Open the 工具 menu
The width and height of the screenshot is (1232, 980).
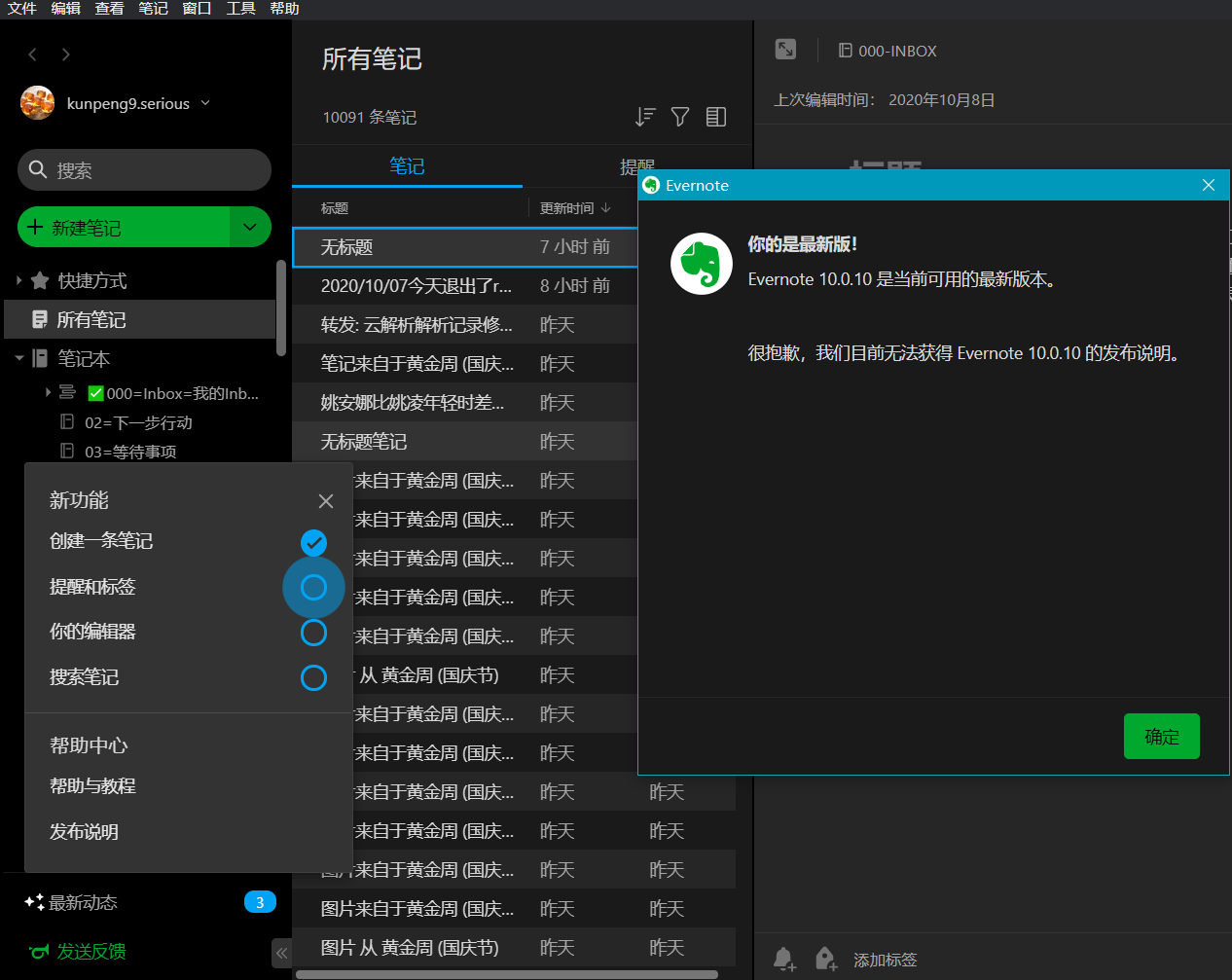click(240, 9)
